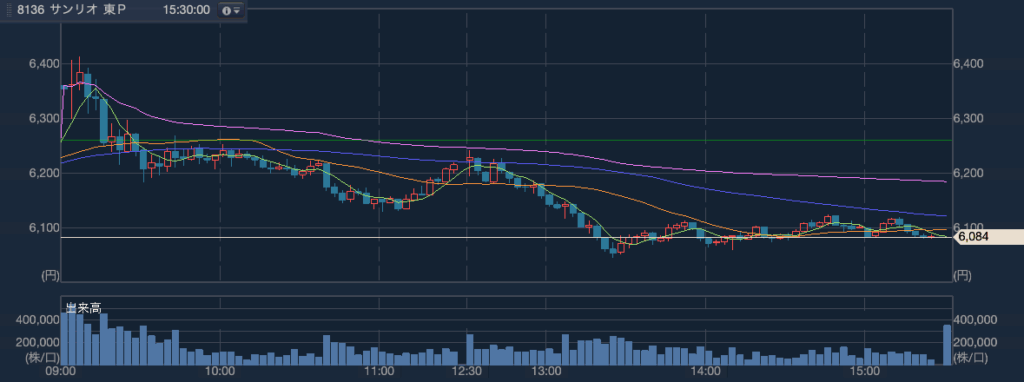
Task: Click the right volume axis 400,000 label
Action: [x=975, y=320]
